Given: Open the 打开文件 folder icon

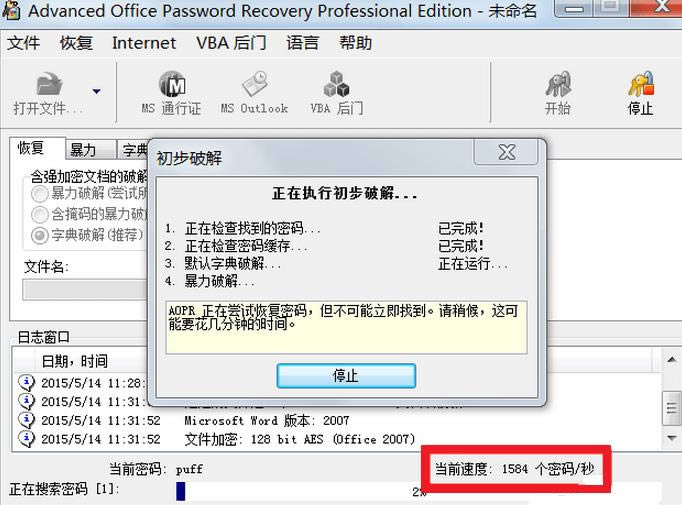Looking at the screenshot, I should coord(49,84).
